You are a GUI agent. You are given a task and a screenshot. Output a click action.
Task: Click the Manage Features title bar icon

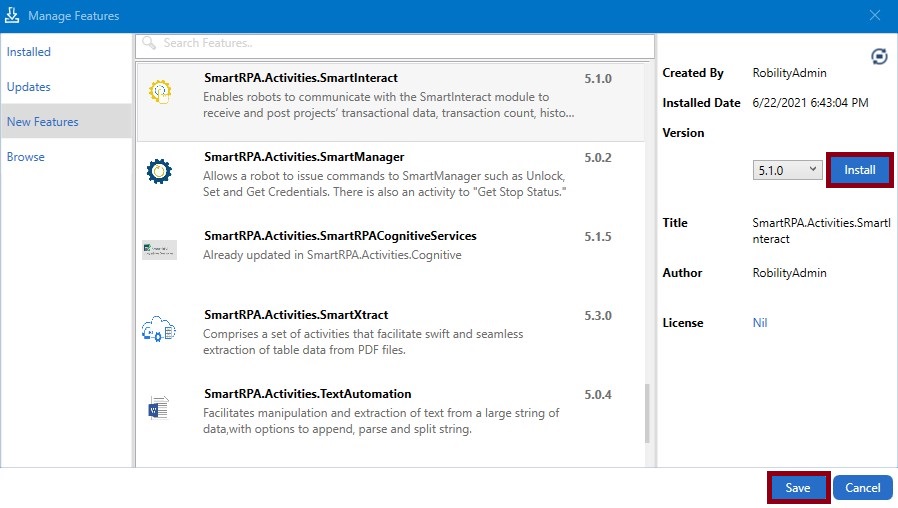point(13,16)
